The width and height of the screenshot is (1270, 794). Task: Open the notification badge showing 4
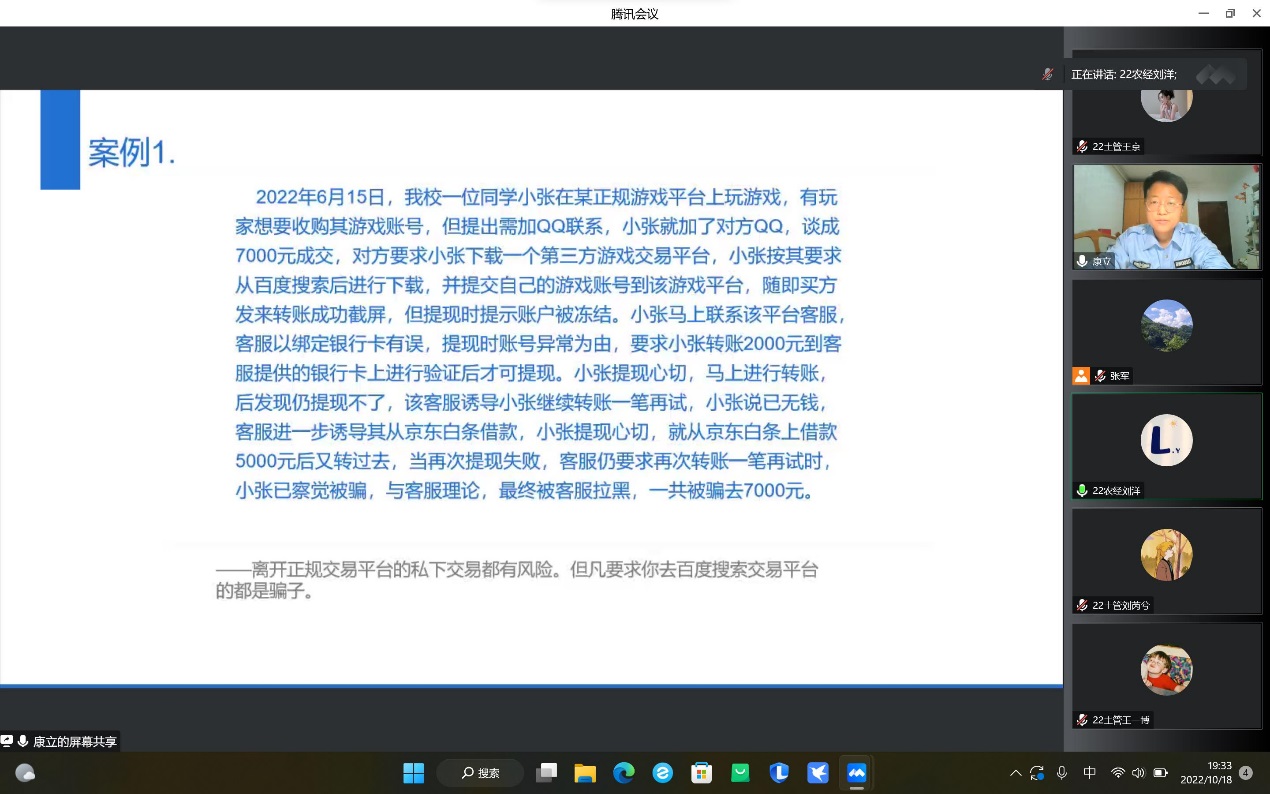1246,773
